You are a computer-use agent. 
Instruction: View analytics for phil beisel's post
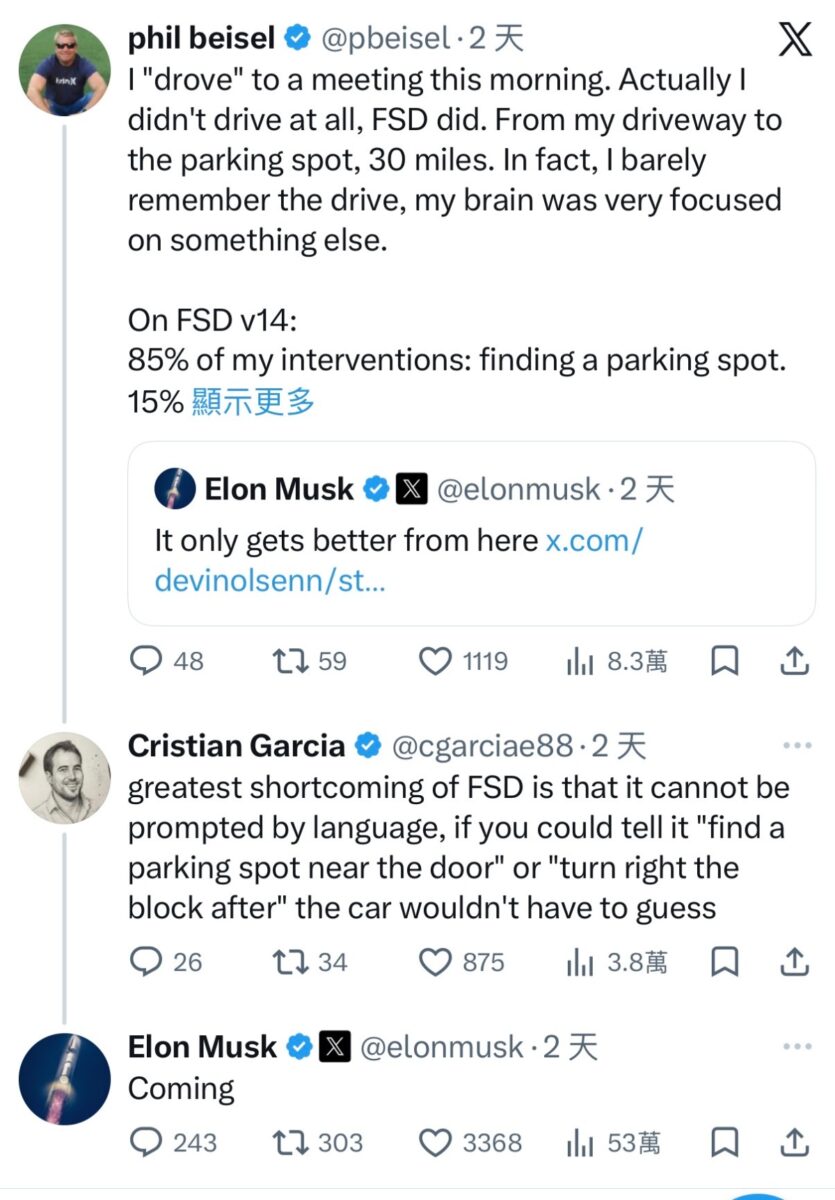(x=579, y=661)
